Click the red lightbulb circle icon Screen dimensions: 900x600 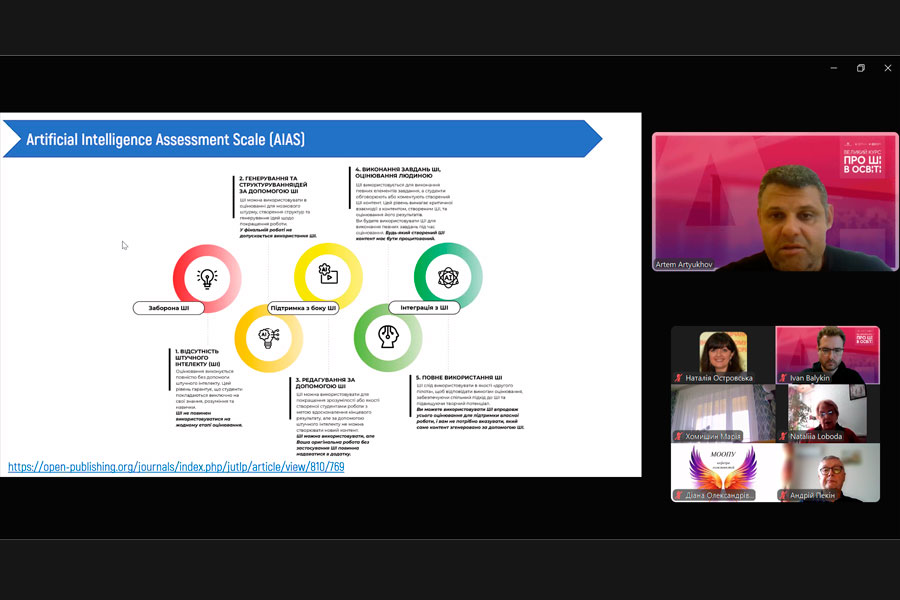[207, 278]
